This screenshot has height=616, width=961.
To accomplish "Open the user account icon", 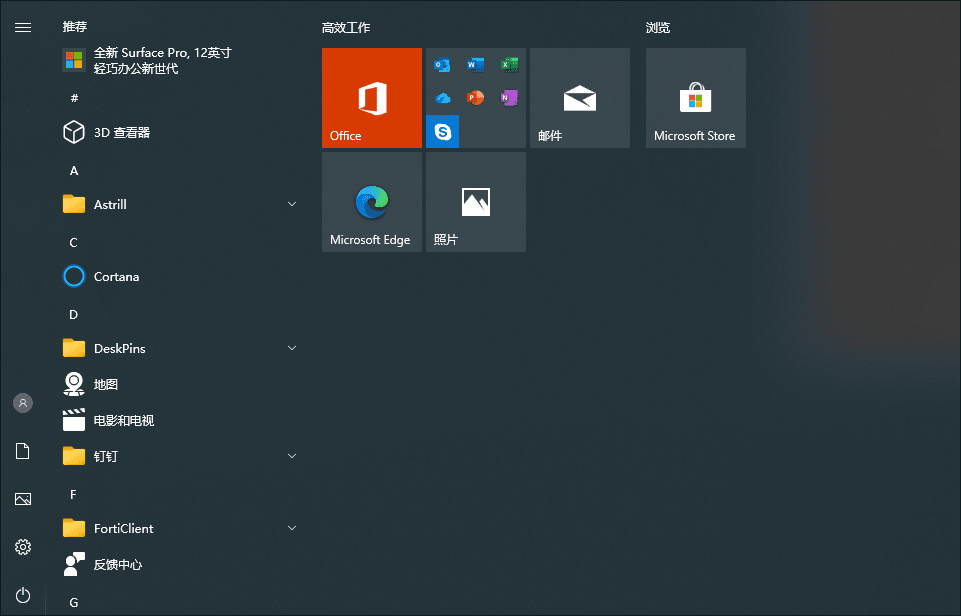I will click(22, 403).
